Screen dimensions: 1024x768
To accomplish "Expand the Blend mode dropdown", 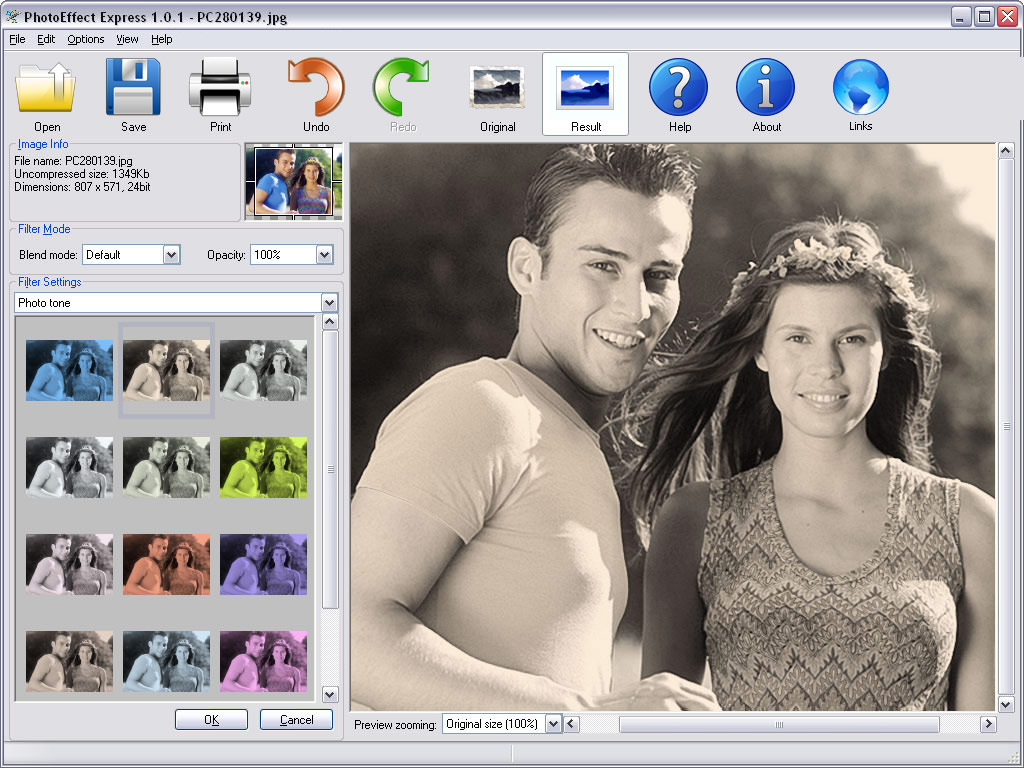I will pyautogui.click(x=171, y=255).
